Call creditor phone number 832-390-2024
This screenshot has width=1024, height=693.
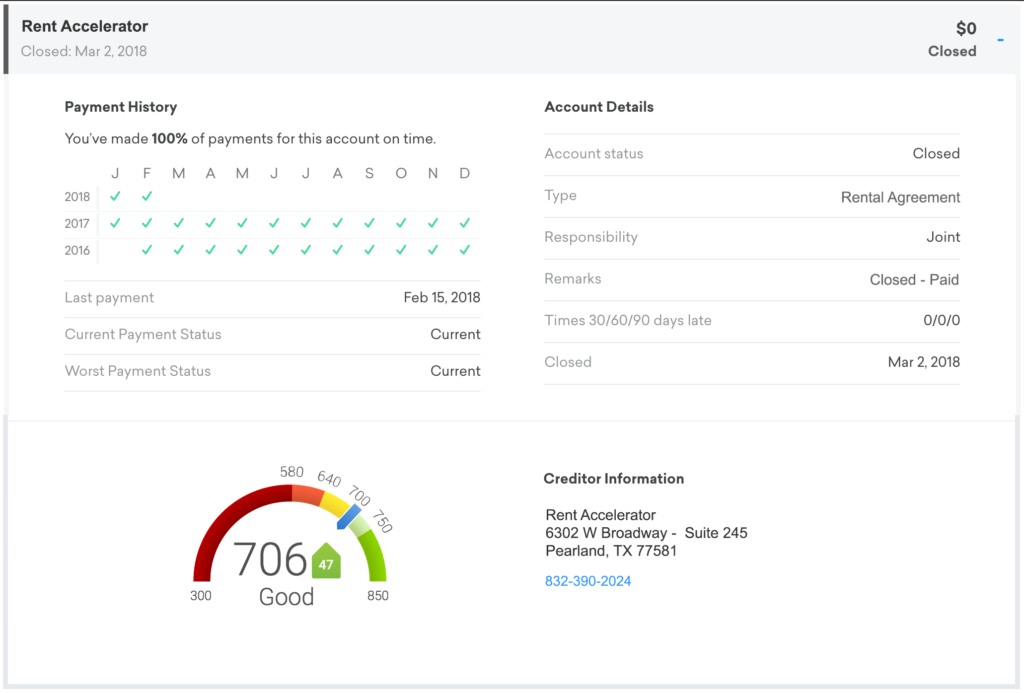pyautogui.click(x=588, y=581)
